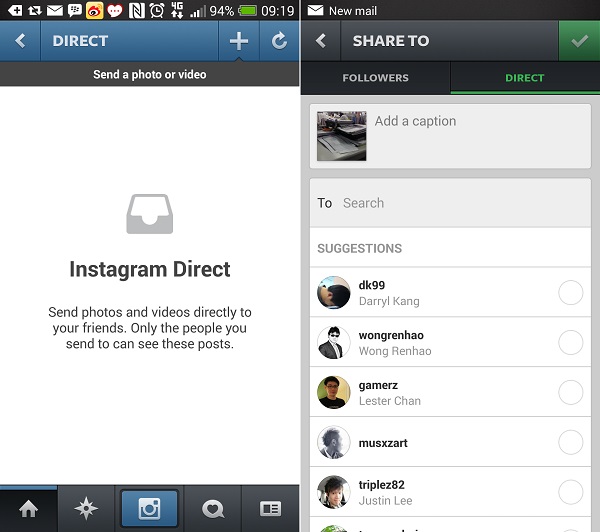Viewport: 600px width, 532px height.
Task: Open the Explore star icon in bottom bar
Action: pos(86,508)
